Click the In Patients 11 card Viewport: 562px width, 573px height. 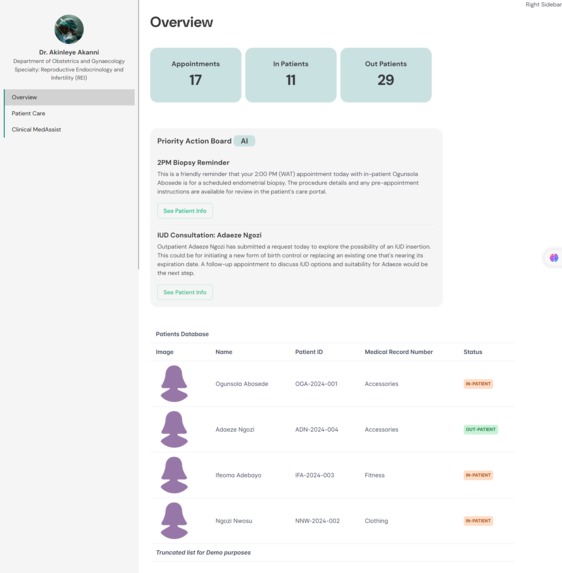[x=291, y=75]
